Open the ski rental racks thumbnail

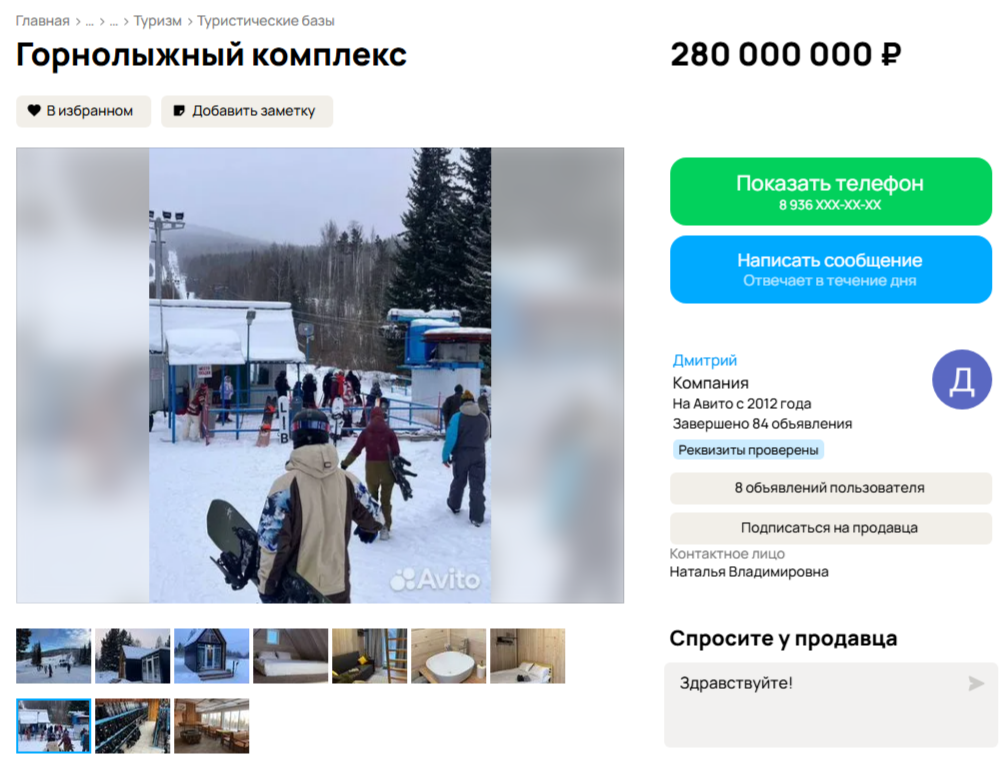132,726
